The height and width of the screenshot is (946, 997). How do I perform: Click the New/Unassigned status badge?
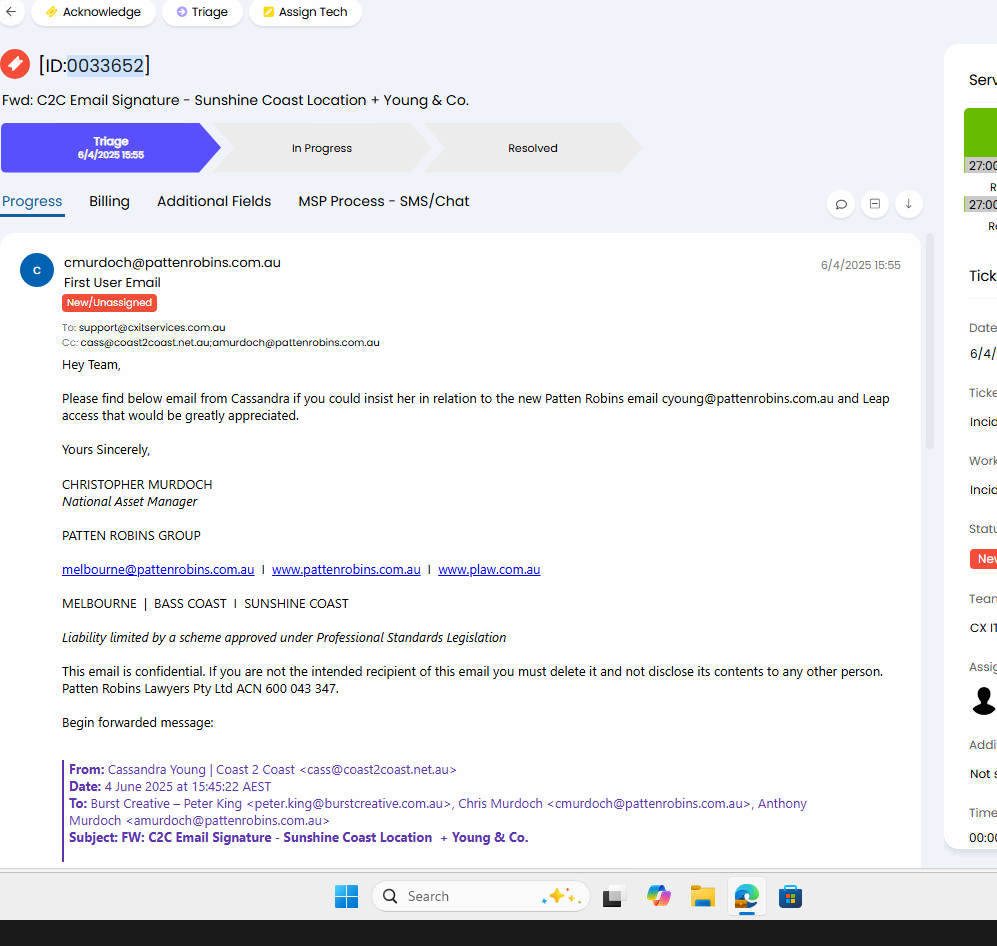[109, 303]
